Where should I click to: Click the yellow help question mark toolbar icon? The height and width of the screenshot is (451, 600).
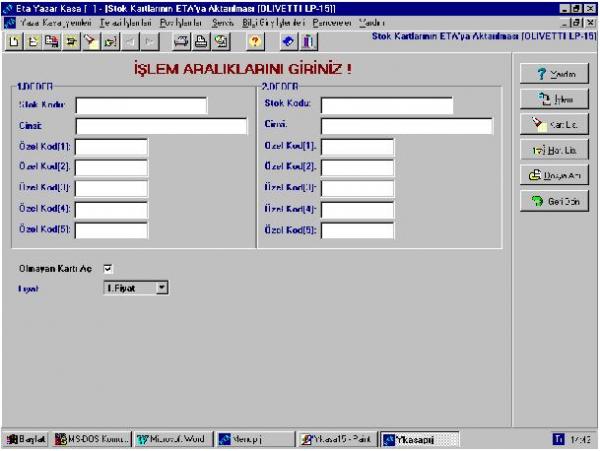click(255, 42)
